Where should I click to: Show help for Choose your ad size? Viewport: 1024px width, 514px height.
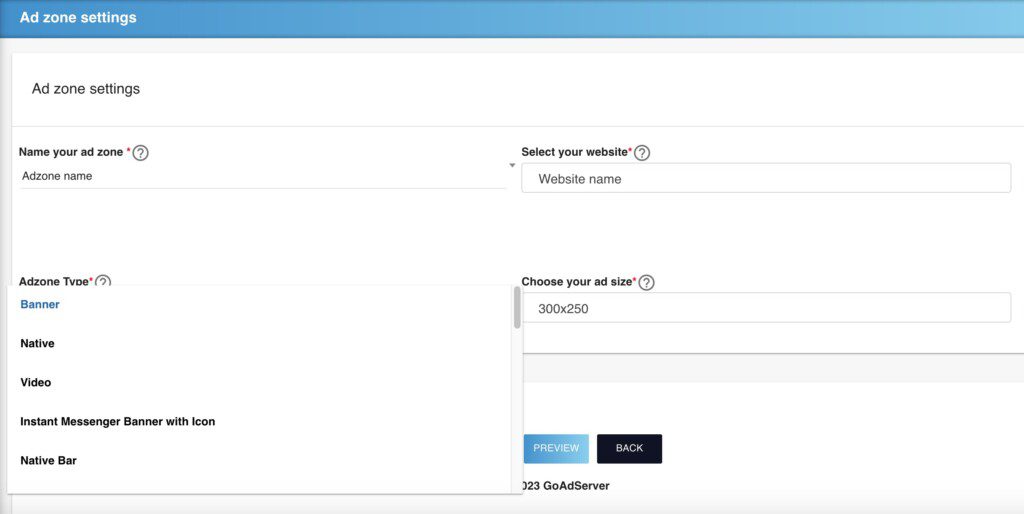[646, 283]
